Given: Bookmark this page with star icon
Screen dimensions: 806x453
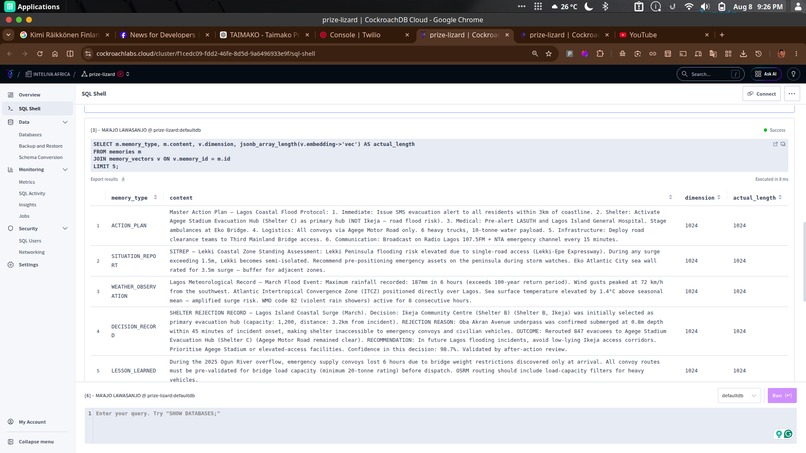Looking at the screenshot, I should pos(548,53).
